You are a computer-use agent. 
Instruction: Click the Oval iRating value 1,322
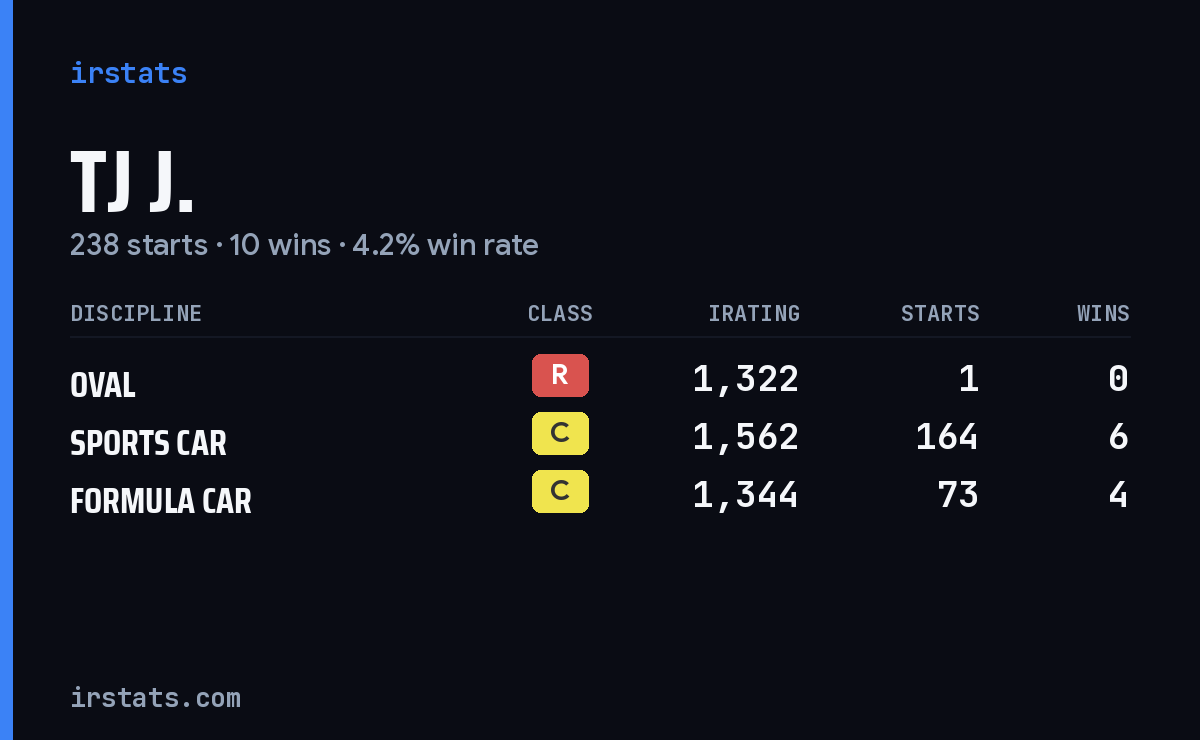746,379
